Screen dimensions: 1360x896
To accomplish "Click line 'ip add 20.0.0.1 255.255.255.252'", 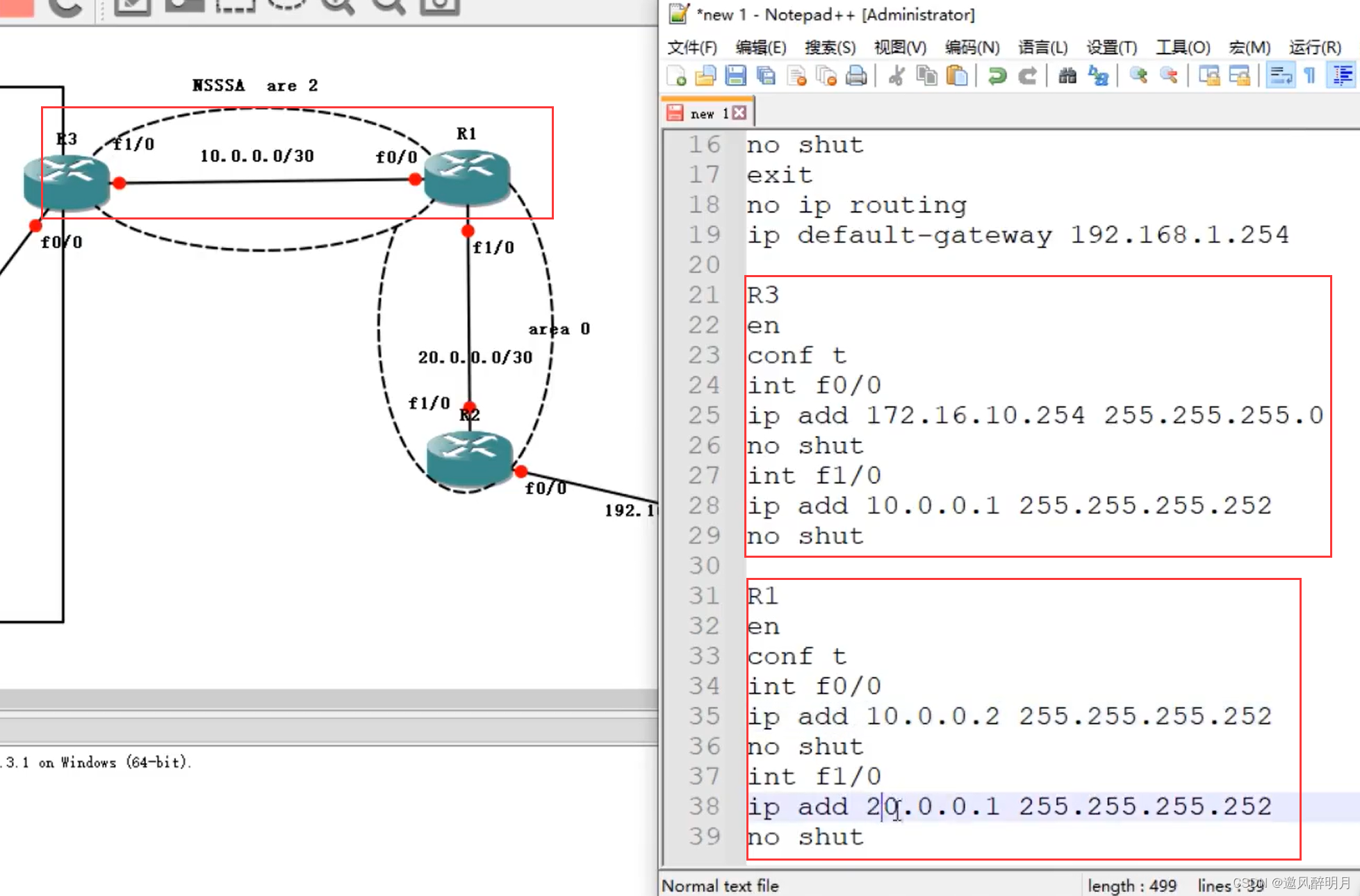I will (1009, 806).
